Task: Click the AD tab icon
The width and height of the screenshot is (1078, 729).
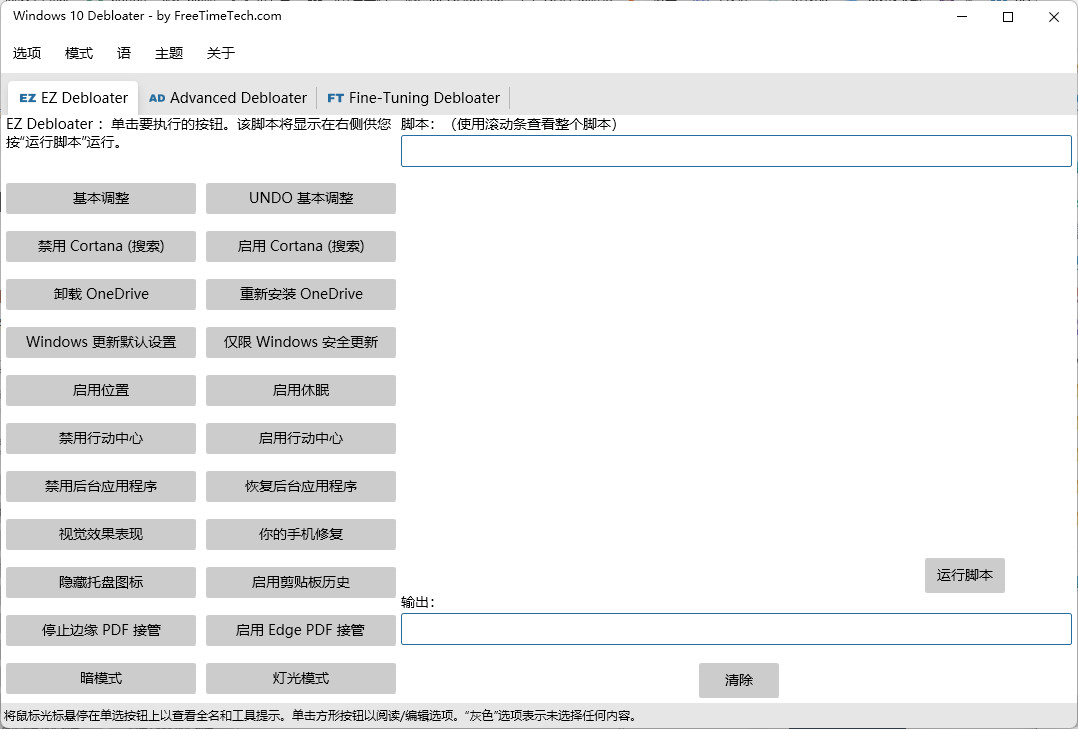Action: coord(157,98)
